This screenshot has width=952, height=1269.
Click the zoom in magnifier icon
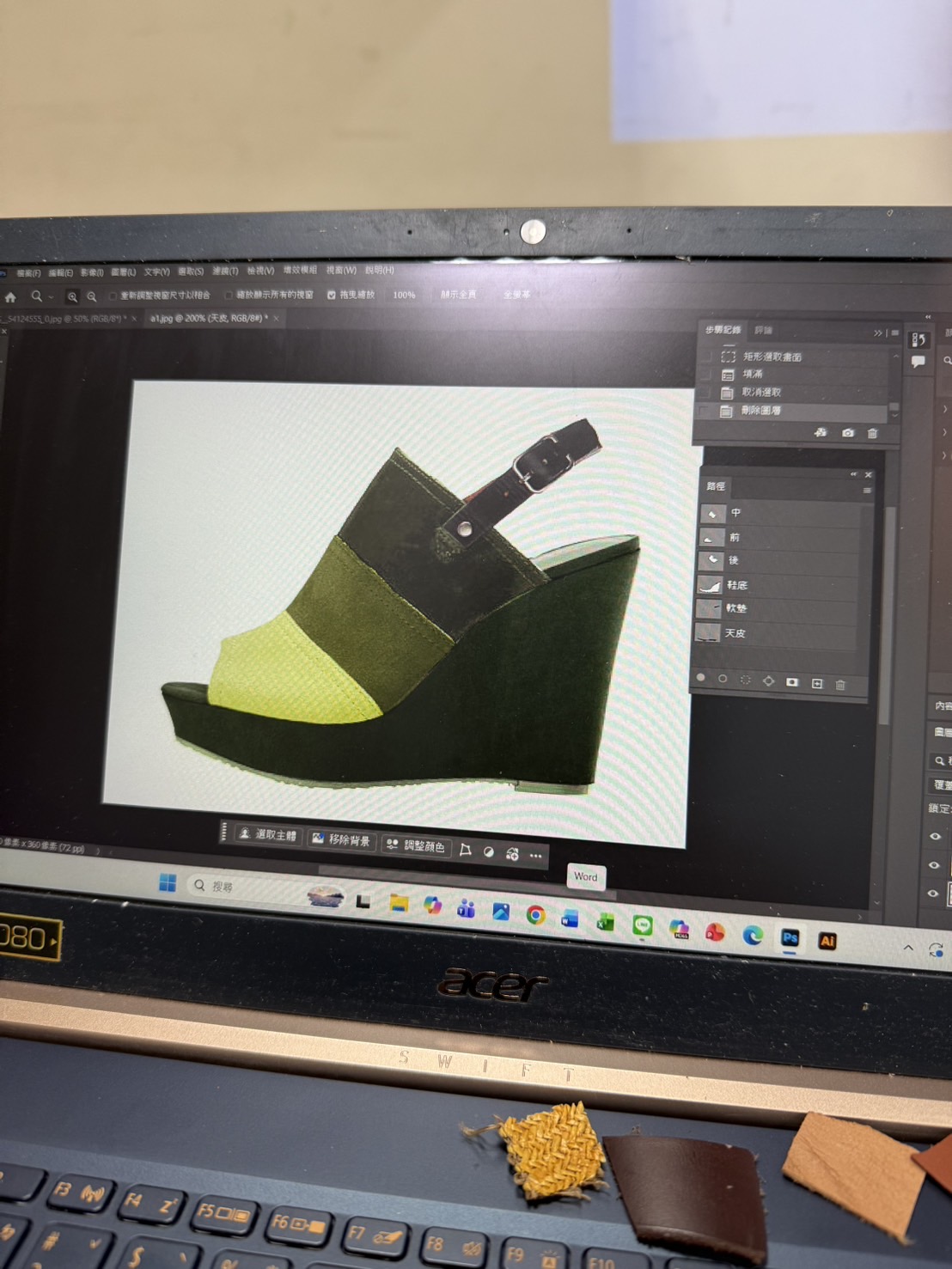(x=72, y=296)
